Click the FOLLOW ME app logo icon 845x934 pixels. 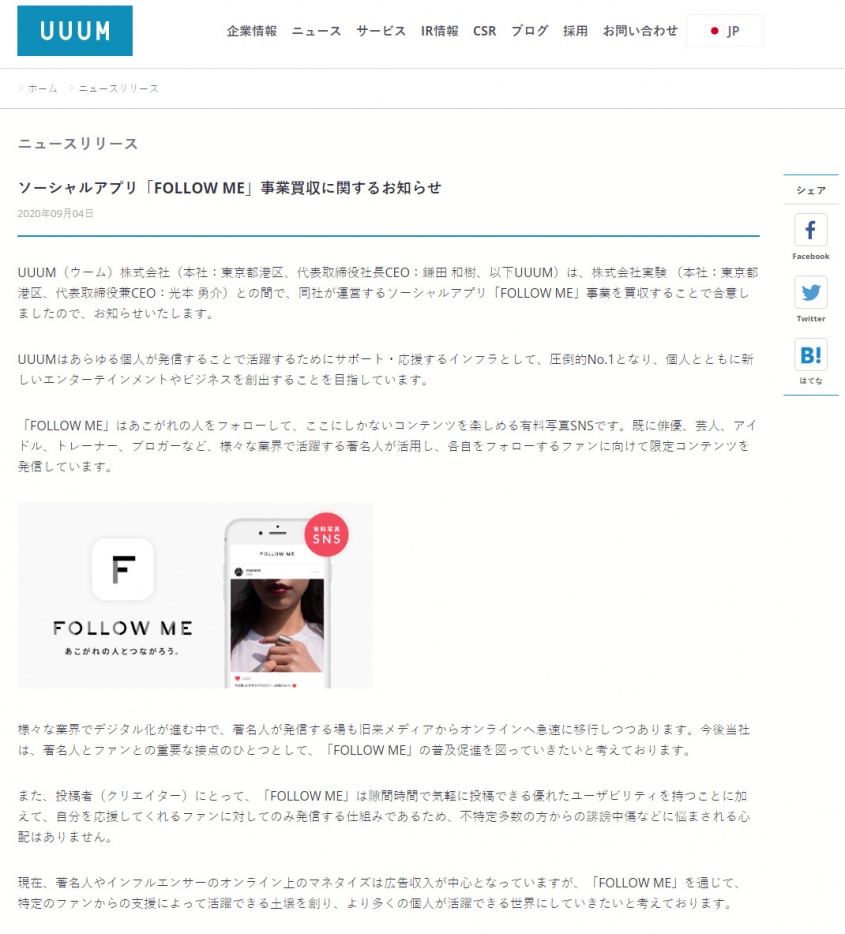tap(123, 569)
